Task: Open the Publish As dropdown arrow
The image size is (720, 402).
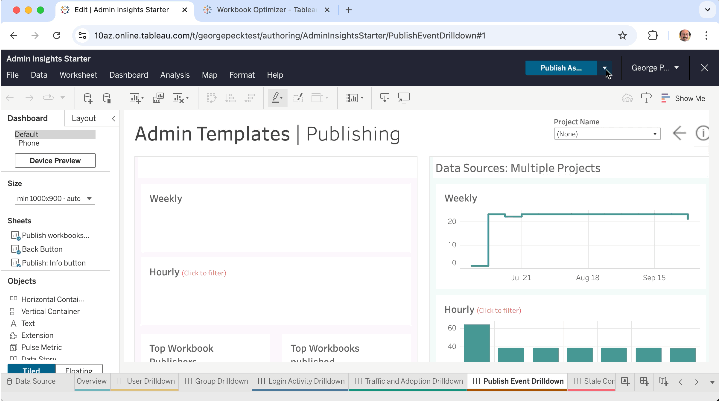Action: tap(605, 68)
